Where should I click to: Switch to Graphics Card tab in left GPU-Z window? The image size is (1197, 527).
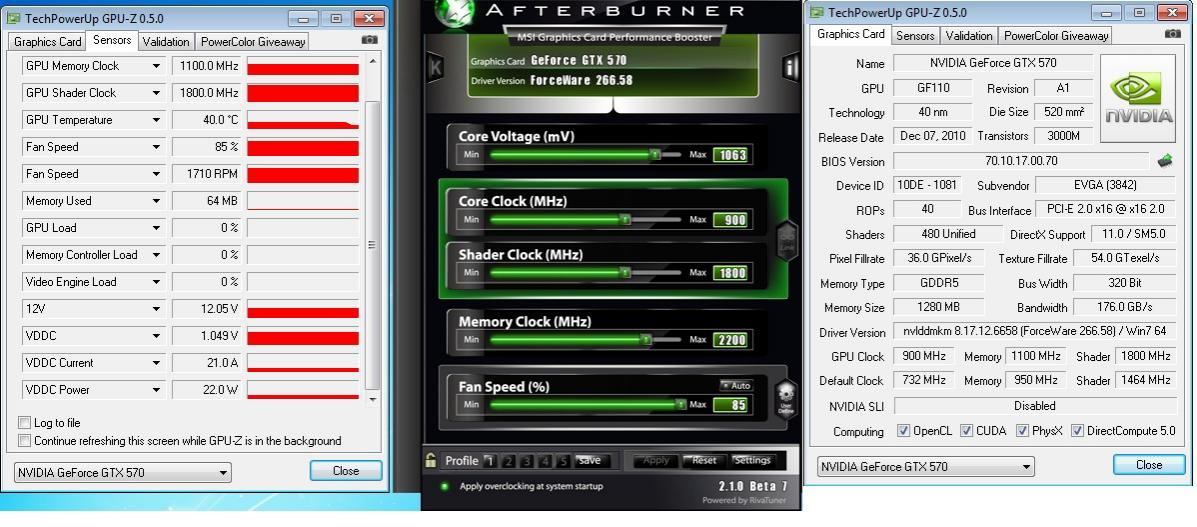pyautogui.click(x=47, y=42)
